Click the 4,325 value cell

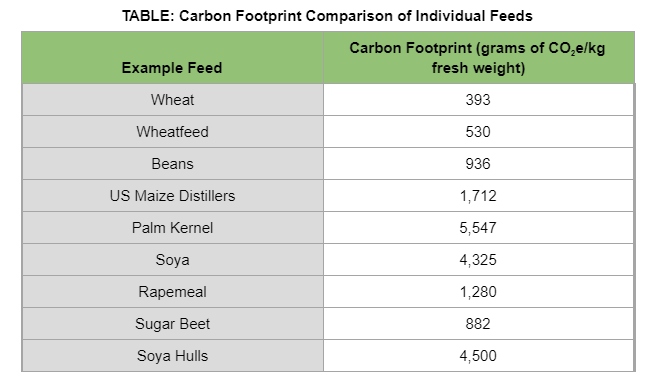click(x=478, y=260)
